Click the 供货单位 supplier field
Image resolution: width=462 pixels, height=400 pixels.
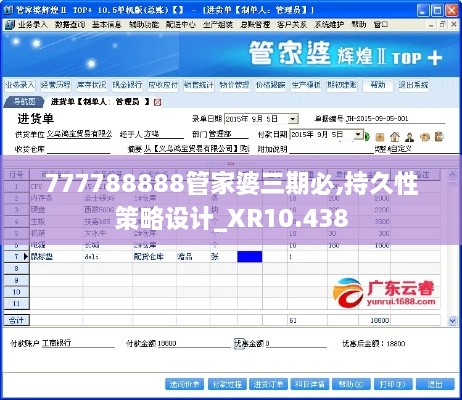tap(79, 134)
